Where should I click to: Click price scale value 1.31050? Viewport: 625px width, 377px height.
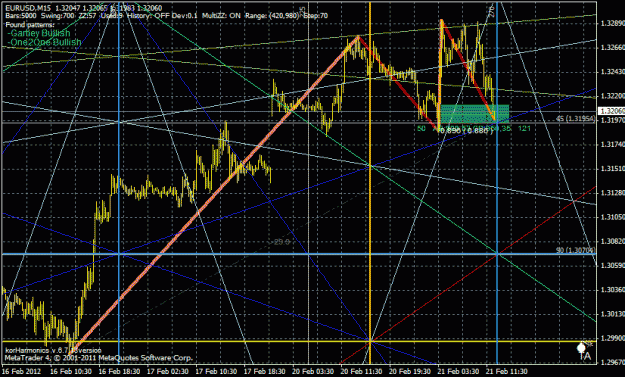[613, 217]
